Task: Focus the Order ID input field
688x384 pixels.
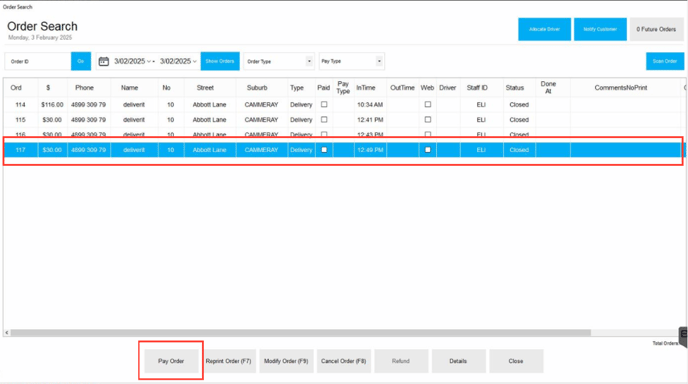Action: coord(38,61)
